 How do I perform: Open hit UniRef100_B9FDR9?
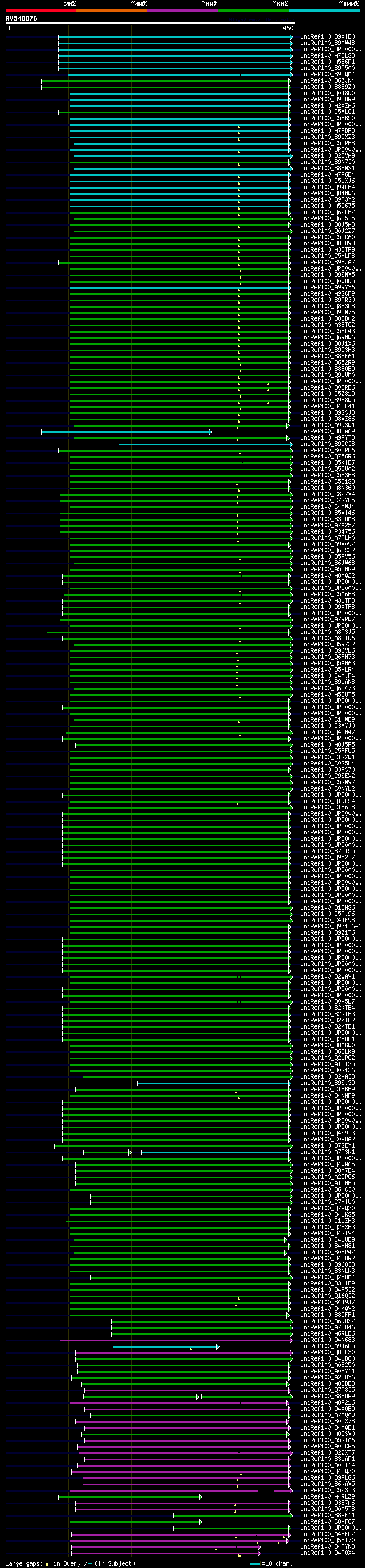327,99
